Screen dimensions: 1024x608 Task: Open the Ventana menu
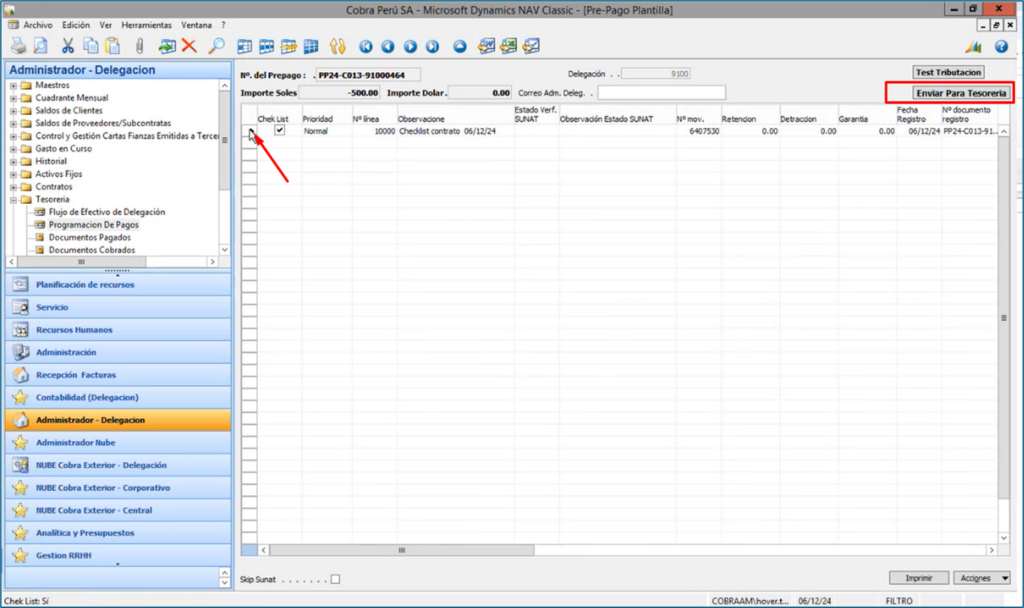pyautogui.click(x=197, y=25)
